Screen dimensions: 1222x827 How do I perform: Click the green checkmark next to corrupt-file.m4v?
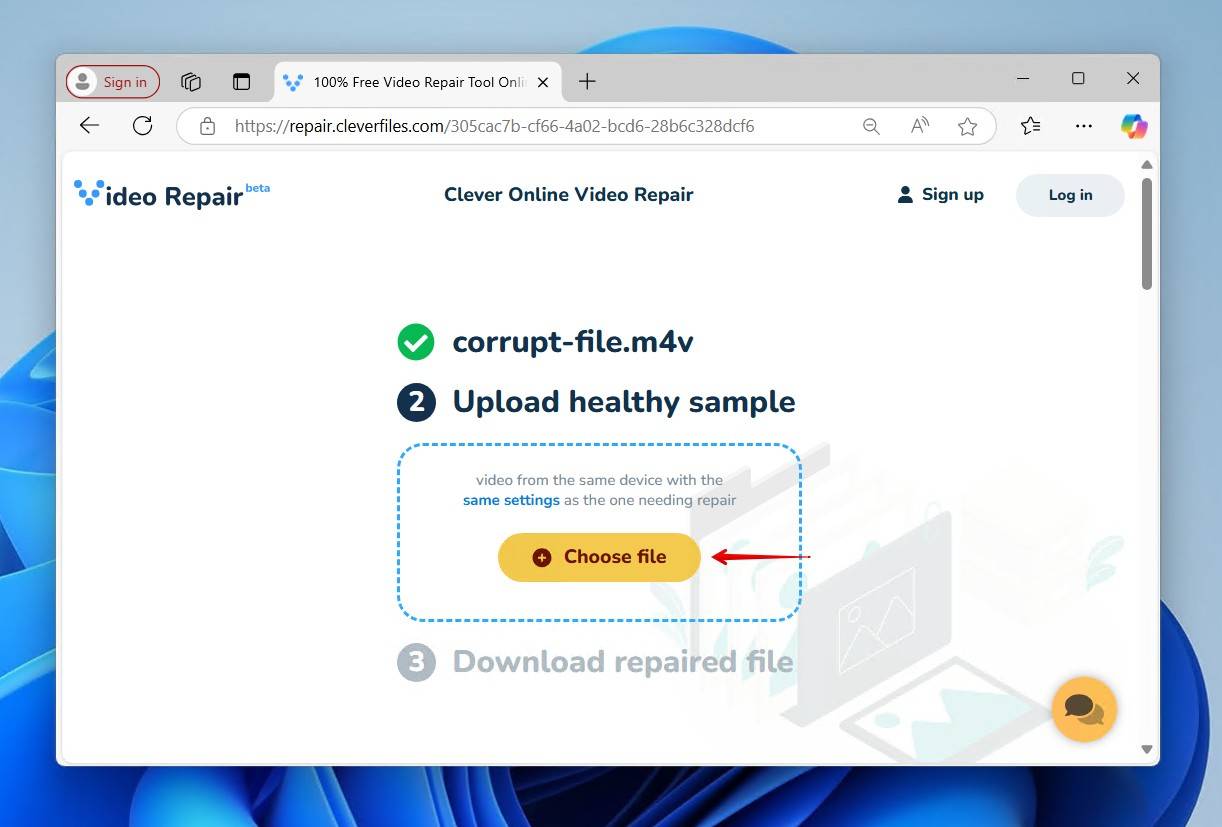click(416, 342)
